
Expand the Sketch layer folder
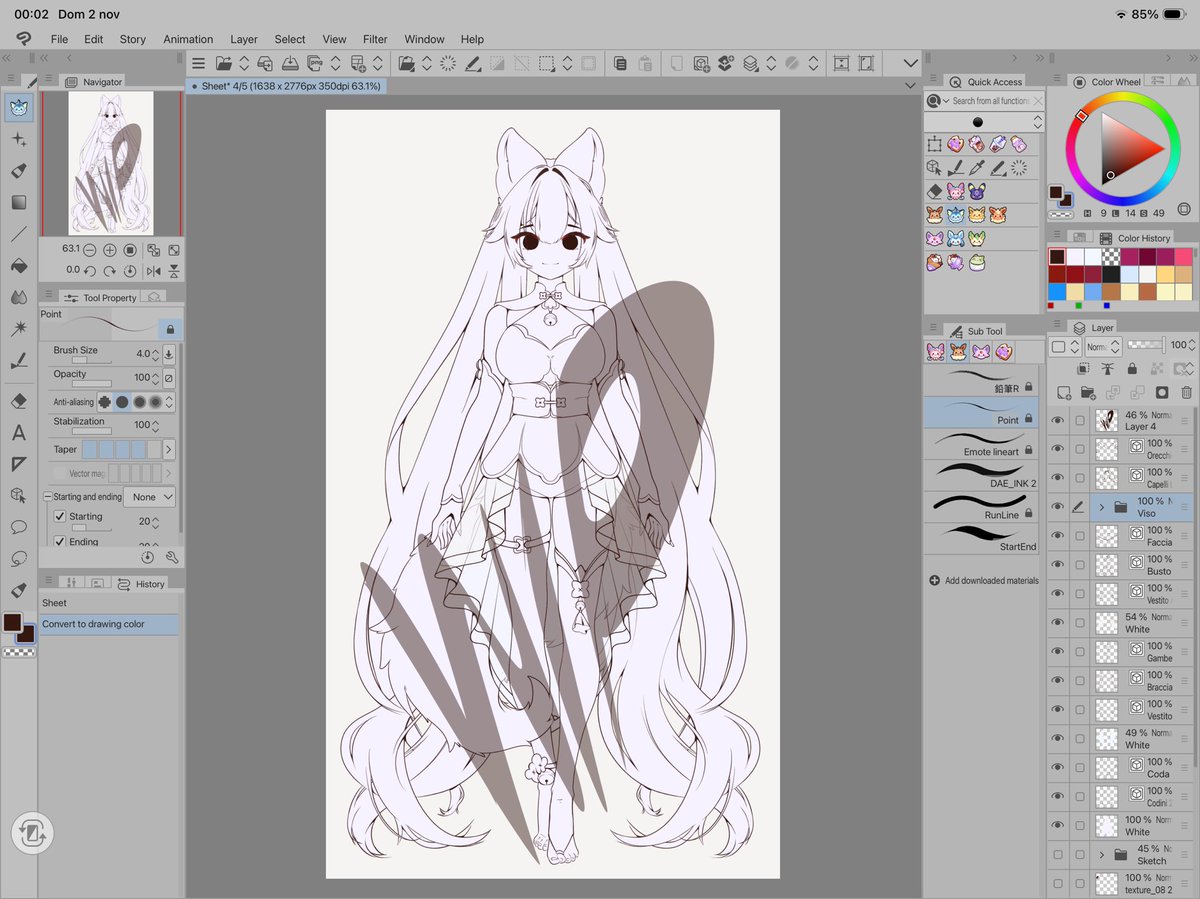pos(1101,855)
